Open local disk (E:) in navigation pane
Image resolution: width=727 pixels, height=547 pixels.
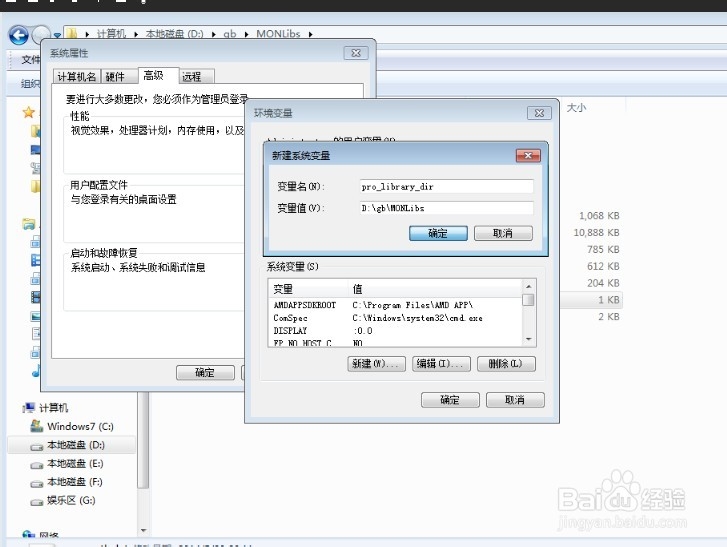(75, 464)
